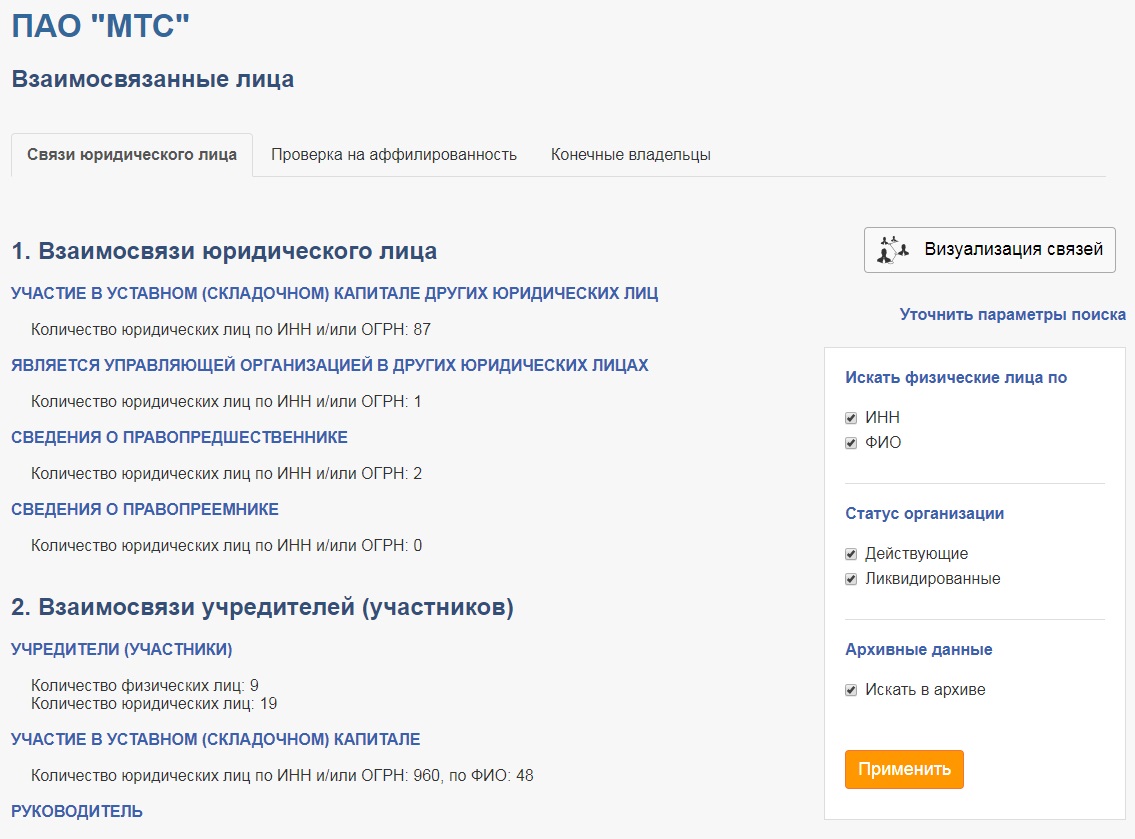Screen dimensions: 1135x839
Task: Open the РУКОВОДИТЕЛЬ link
Action: click(x=77, y=811)
